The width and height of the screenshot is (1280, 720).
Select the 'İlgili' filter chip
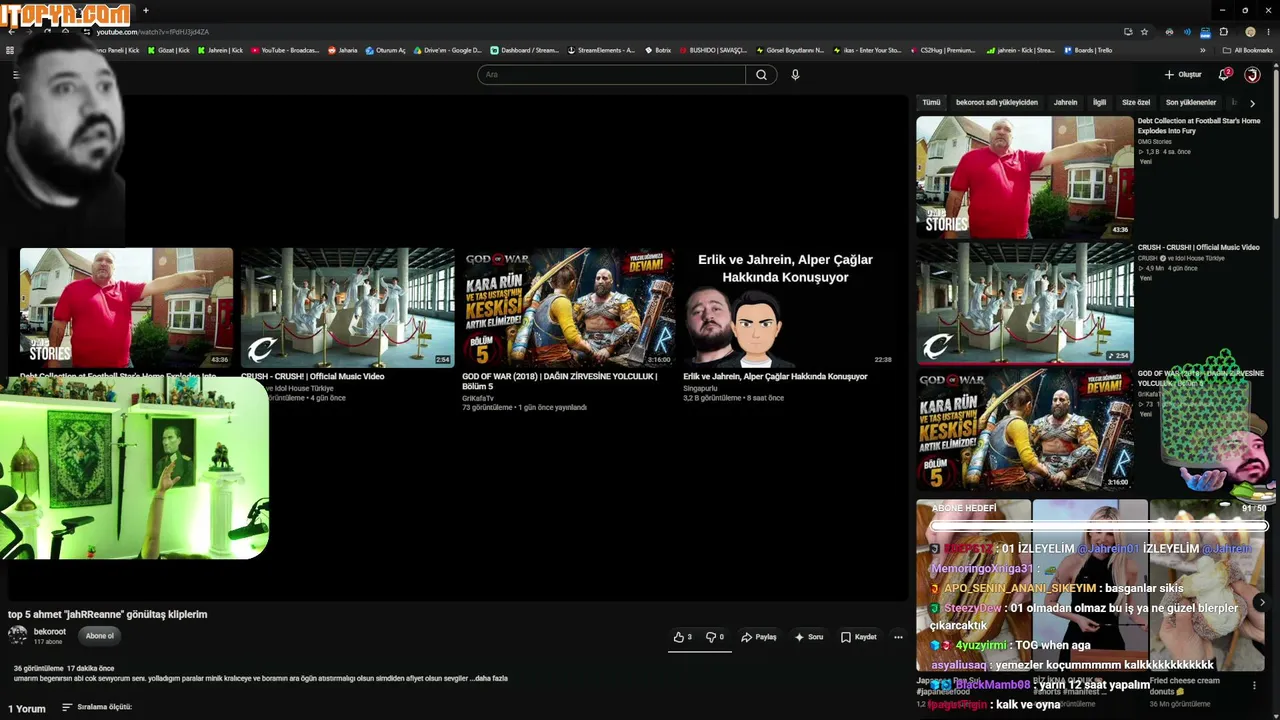pyautogui.click(x=1099, y=102)
